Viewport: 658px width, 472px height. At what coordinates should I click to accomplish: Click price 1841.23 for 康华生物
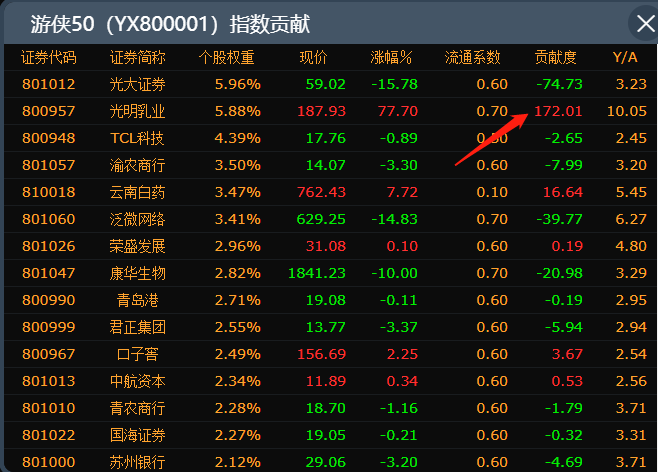click(x=317, y=273)
